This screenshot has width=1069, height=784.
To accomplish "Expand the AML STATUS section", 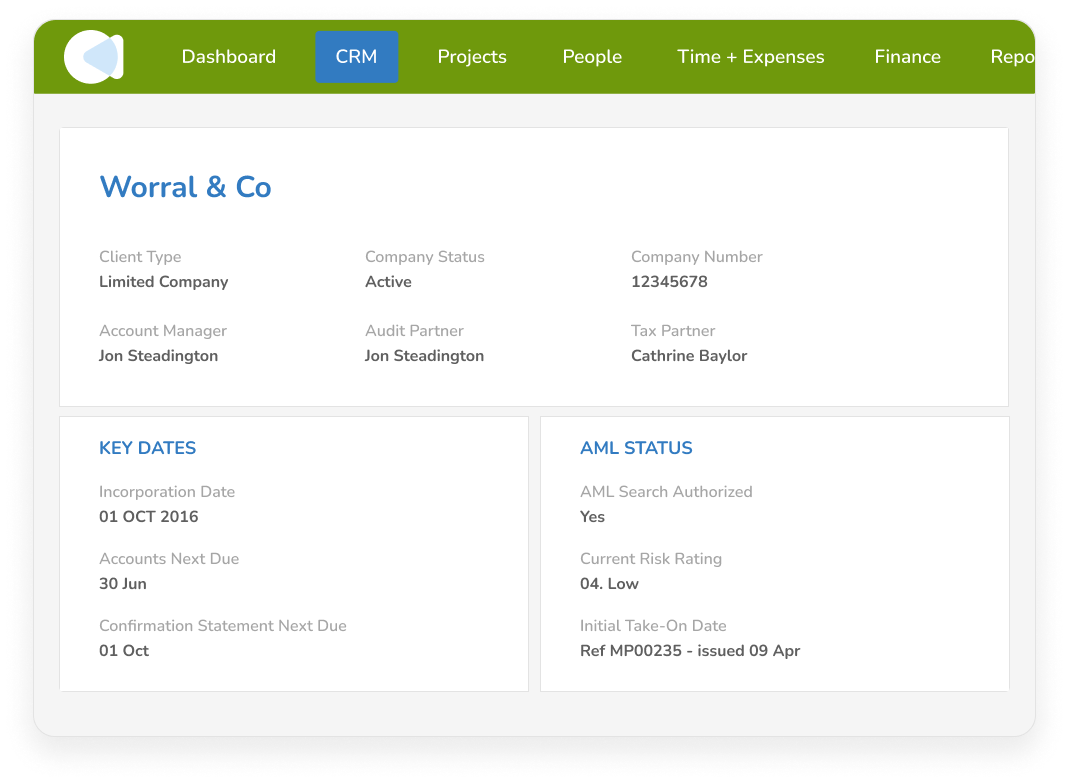I will 636,448.
